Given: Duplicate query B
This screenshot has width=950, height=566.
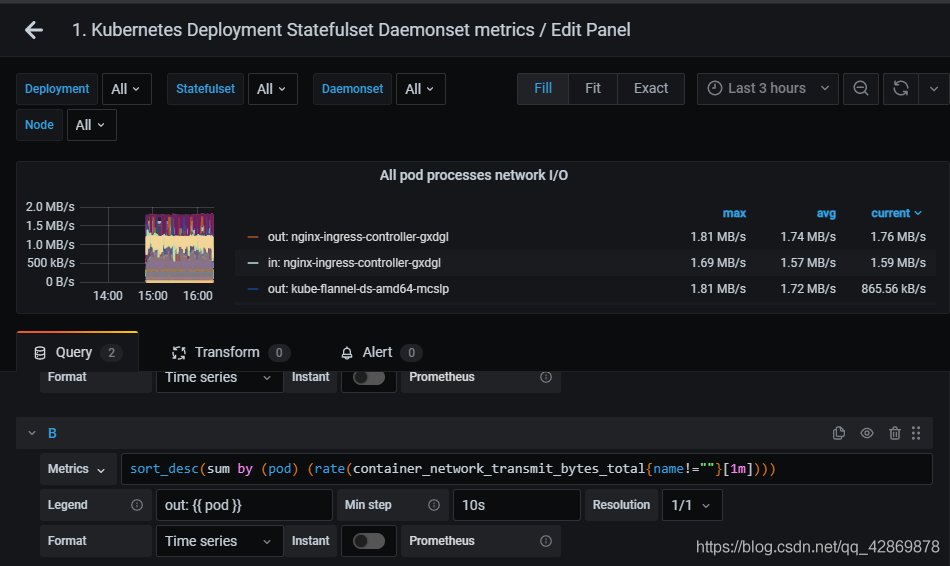Looking at the screenshot, I should click(x=839, y=433).
